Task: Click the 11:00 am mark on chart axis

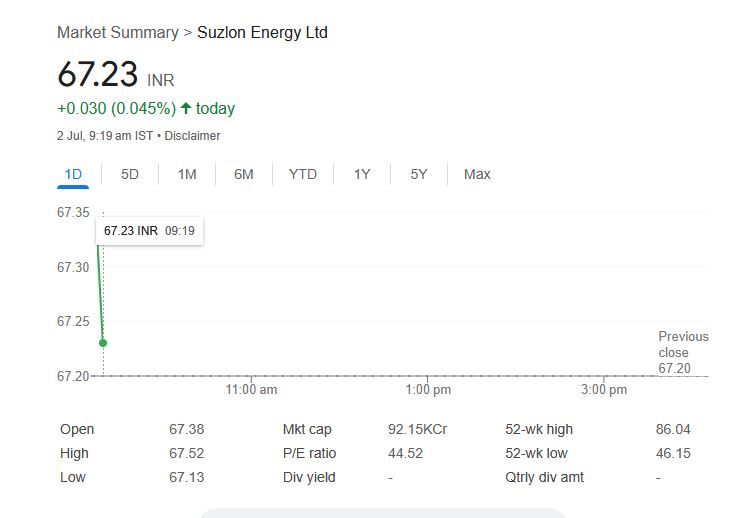Action: (x=252, y=389)
